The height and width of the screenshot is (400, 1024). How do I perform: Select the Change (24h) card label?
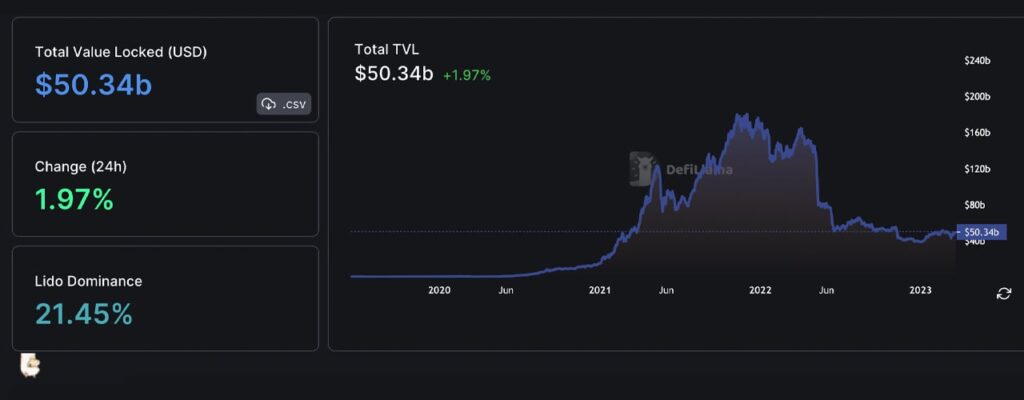pyautogui.click(x=78, y=166)
